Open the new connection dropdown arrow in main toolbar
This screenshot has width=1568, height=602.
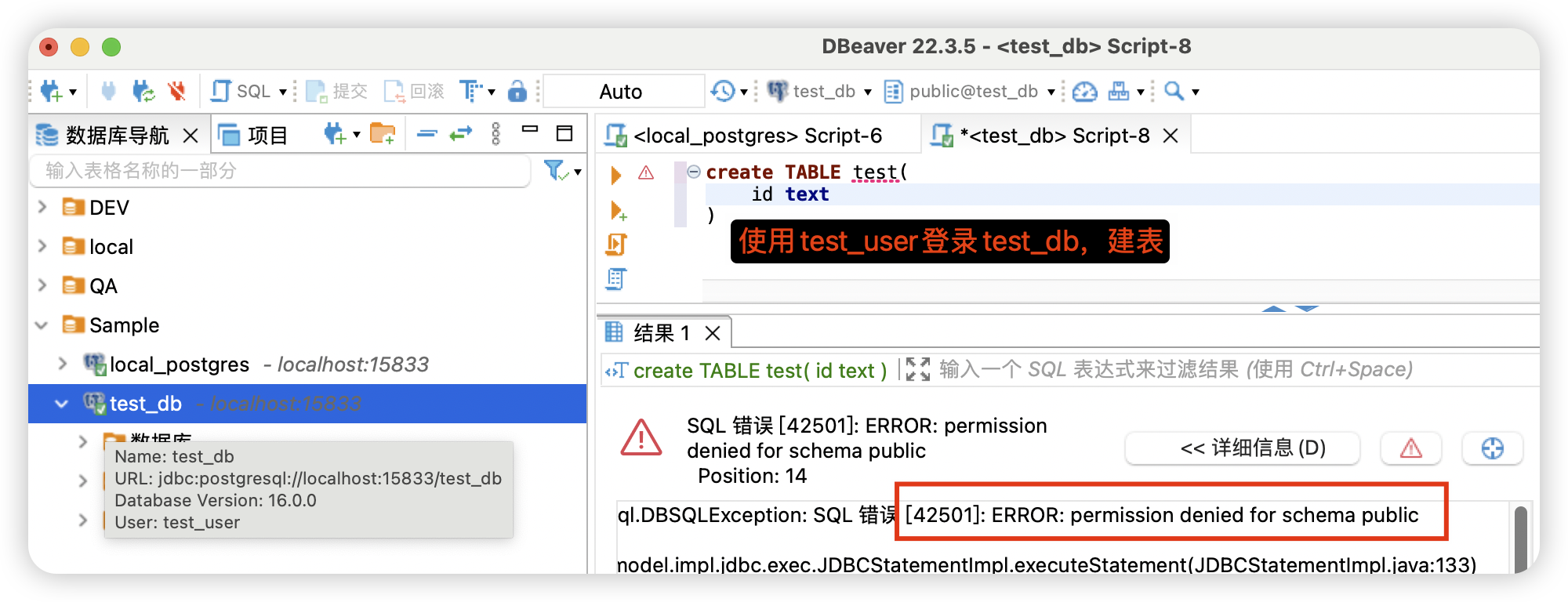[73, 92]
